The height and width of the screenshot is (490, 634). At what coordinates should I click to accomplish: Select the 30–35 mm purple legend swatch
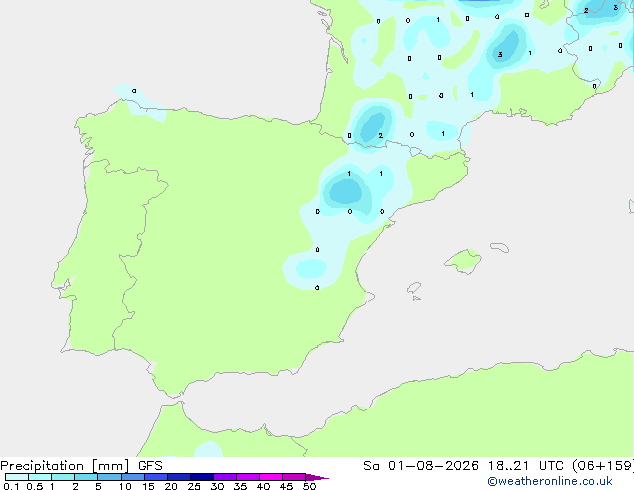[225, 477]
